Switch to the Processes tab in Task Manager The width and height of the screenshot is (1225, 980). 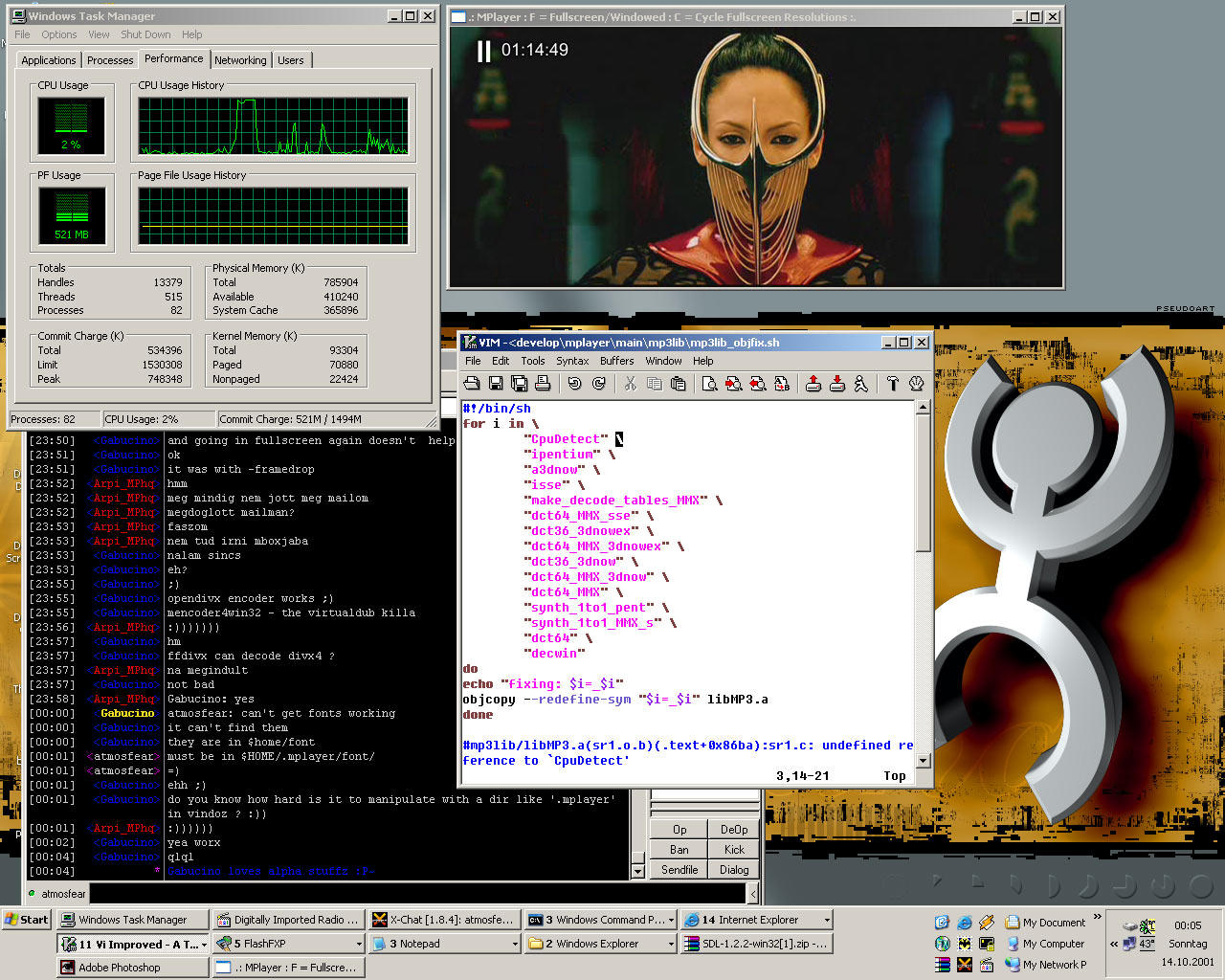[x=110, y=60]
